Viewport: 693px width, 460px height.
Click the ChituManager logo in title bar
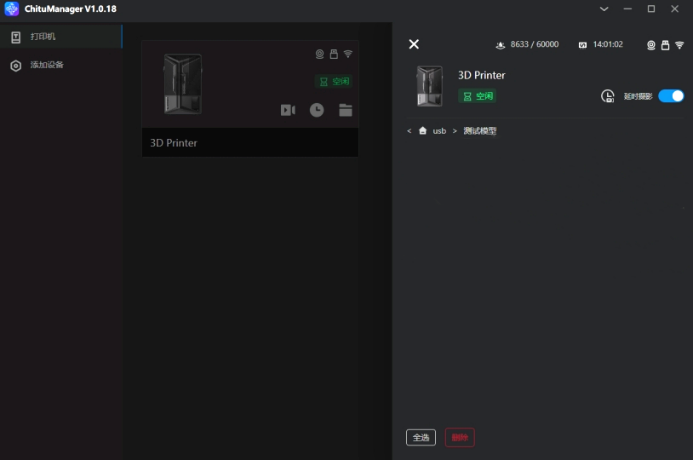point(12,9)
